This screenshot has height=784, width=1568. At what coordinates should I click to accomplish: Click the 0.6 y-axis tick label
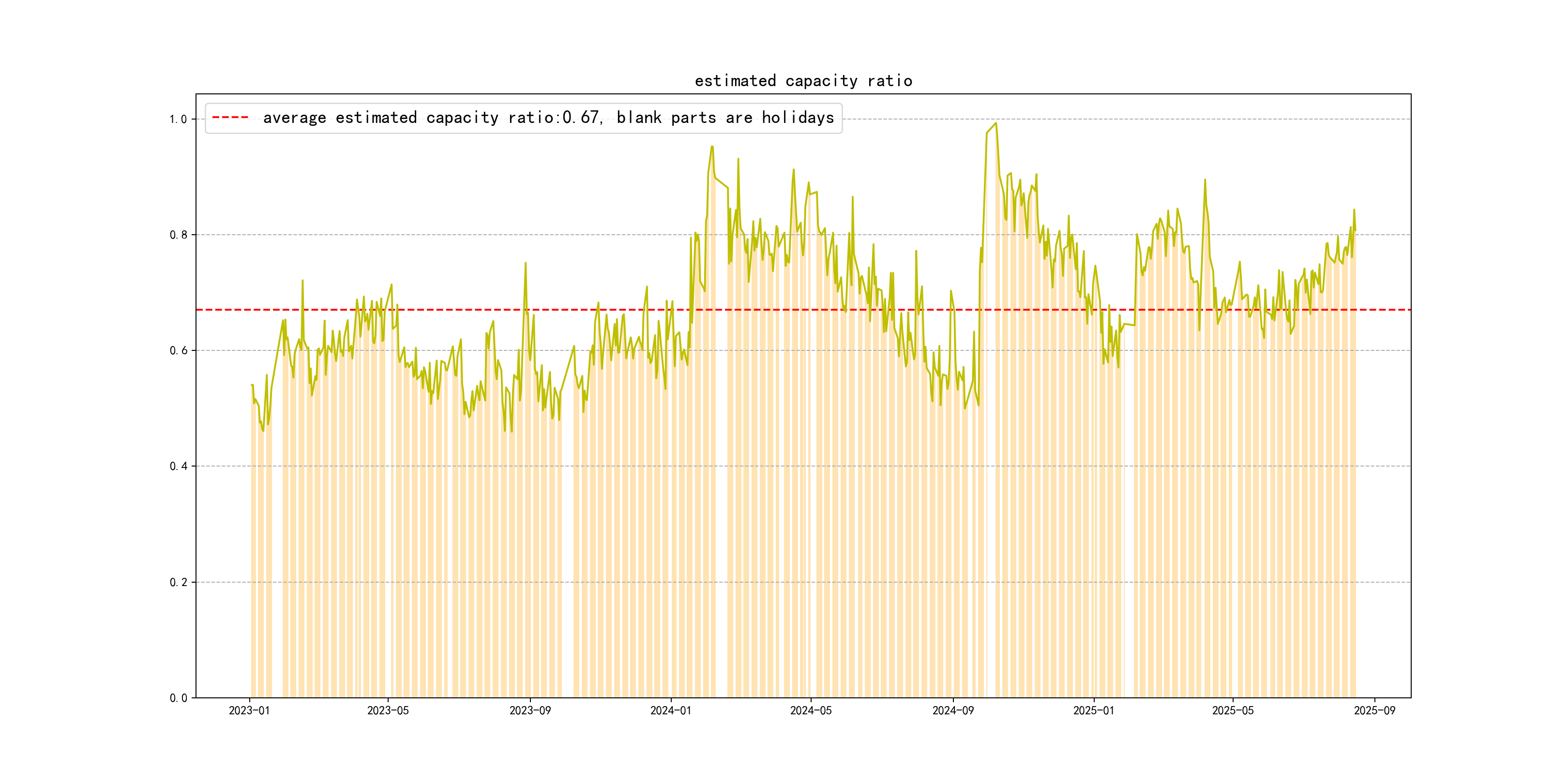point(178,350)
